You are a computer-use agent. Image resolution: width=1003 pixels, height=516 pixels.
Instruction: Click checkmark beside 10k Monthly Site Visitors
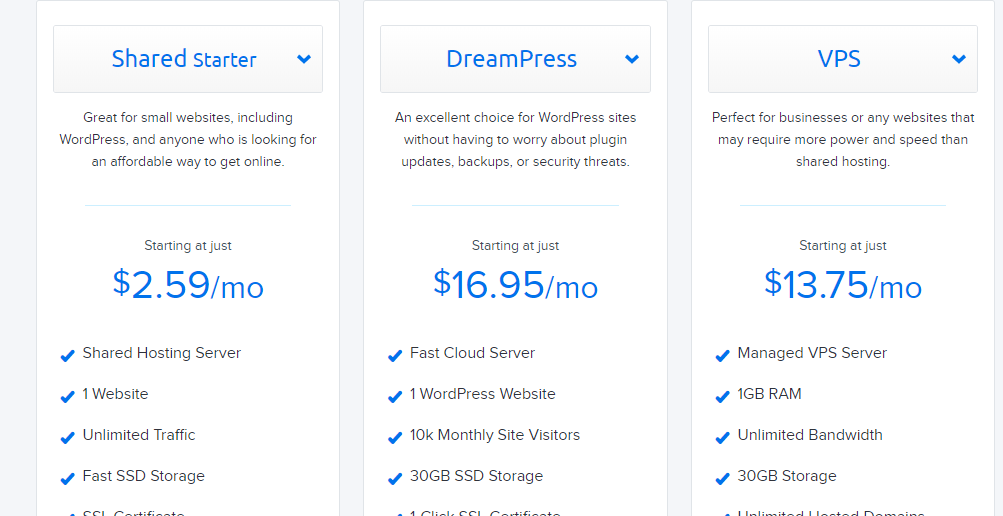click(395, 437)
